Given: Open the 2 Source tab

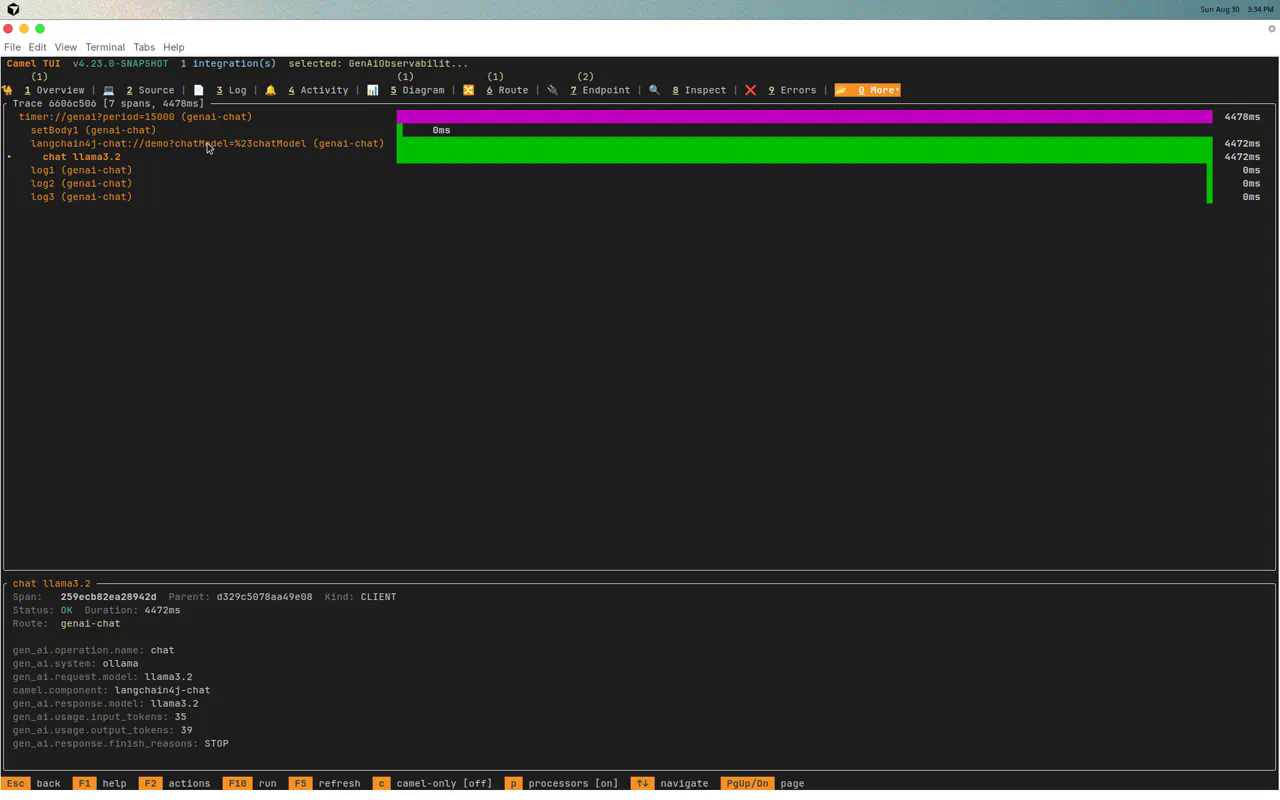Looking at the screenshot, I should (x=150, y=90).
